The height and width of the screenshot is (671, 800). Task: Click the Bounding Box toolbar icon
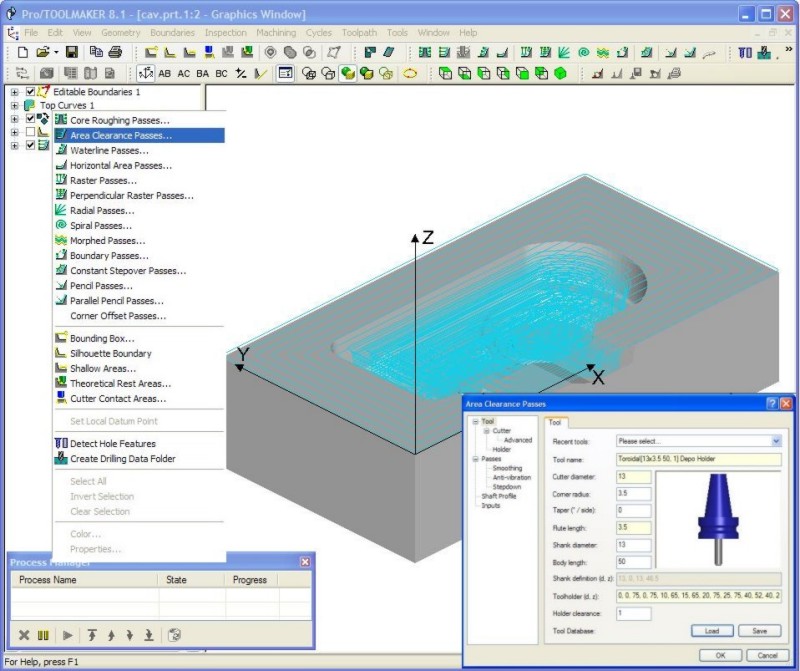[151, 52]
